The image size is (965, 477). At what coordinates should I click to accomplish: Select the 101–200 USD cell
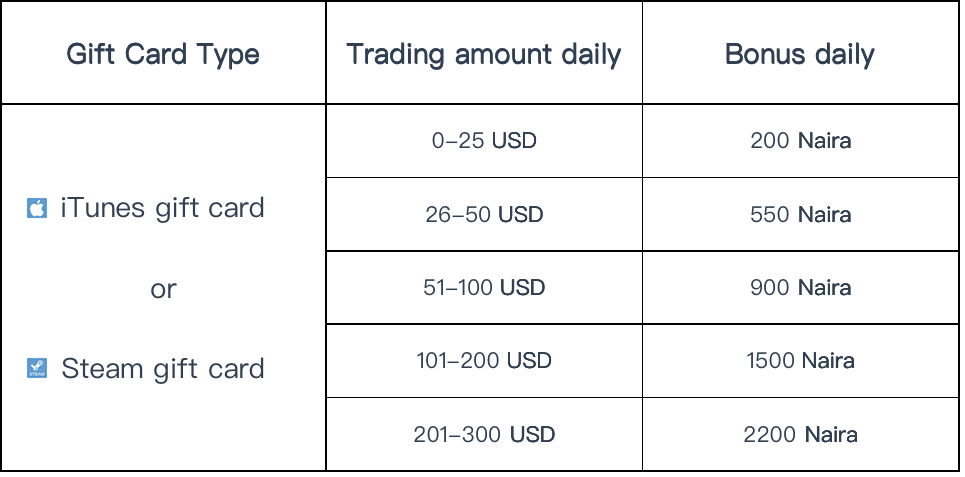point(484,361)
